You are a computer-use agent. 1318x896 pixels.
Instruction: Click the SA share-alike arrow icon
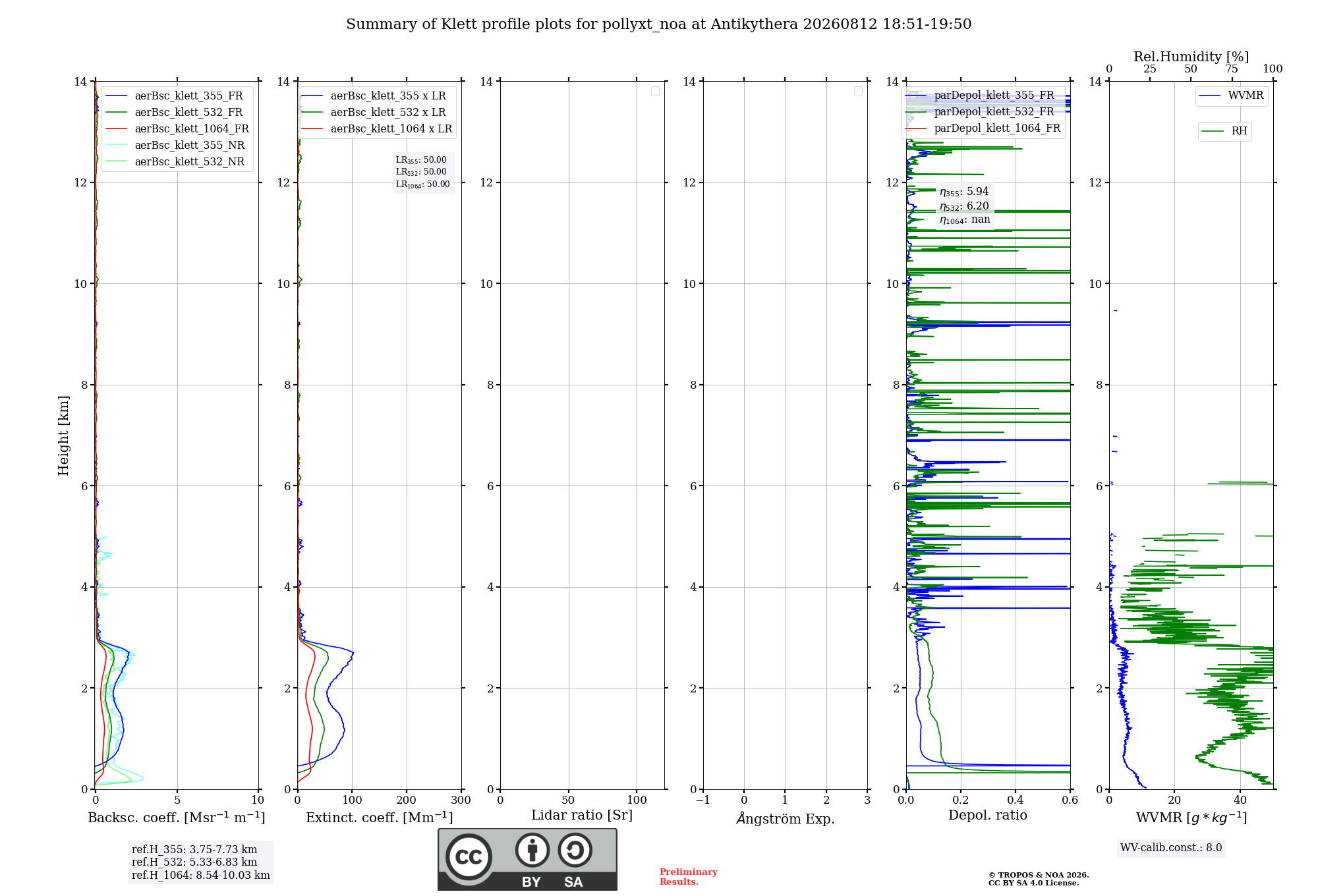[575, 850]
